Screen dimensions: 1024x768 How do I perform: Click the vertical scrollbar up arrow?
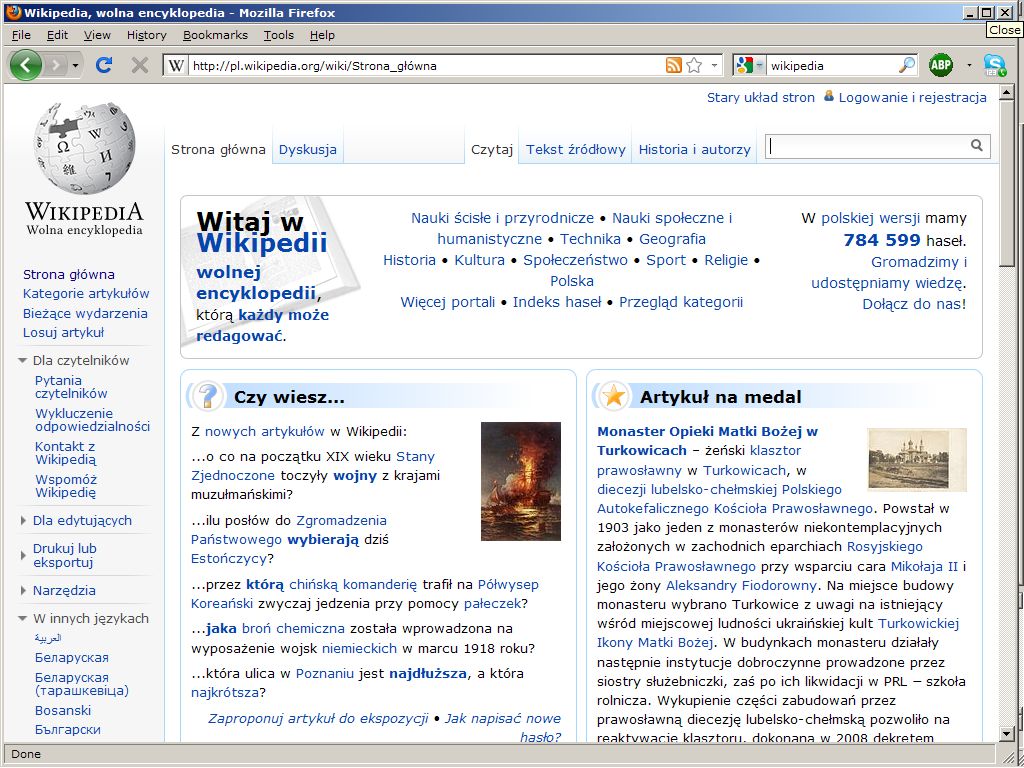[x=1006, y=93]
